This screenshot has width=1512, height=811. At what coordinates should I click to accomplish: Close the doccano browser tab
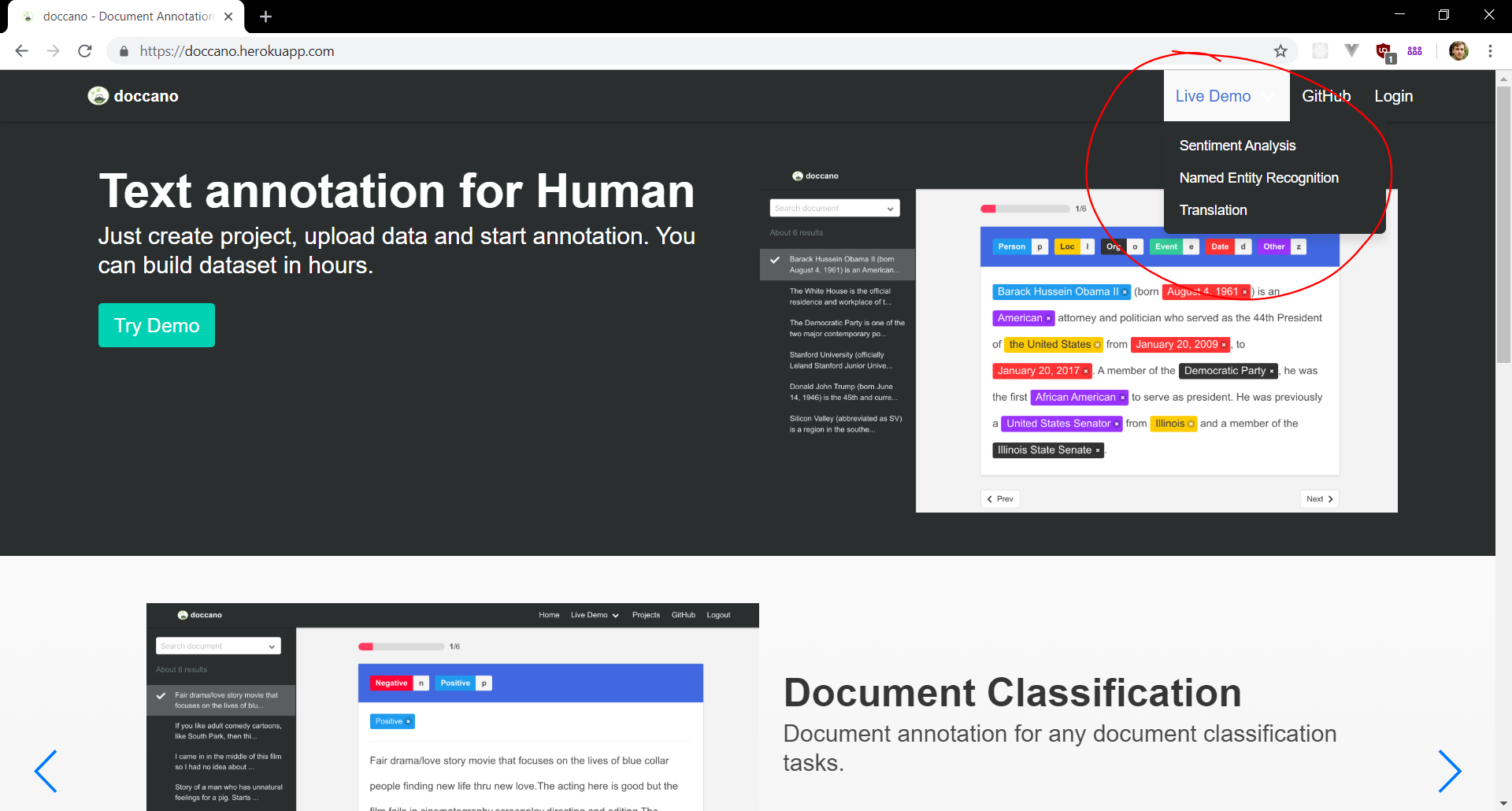click(228, 17)
